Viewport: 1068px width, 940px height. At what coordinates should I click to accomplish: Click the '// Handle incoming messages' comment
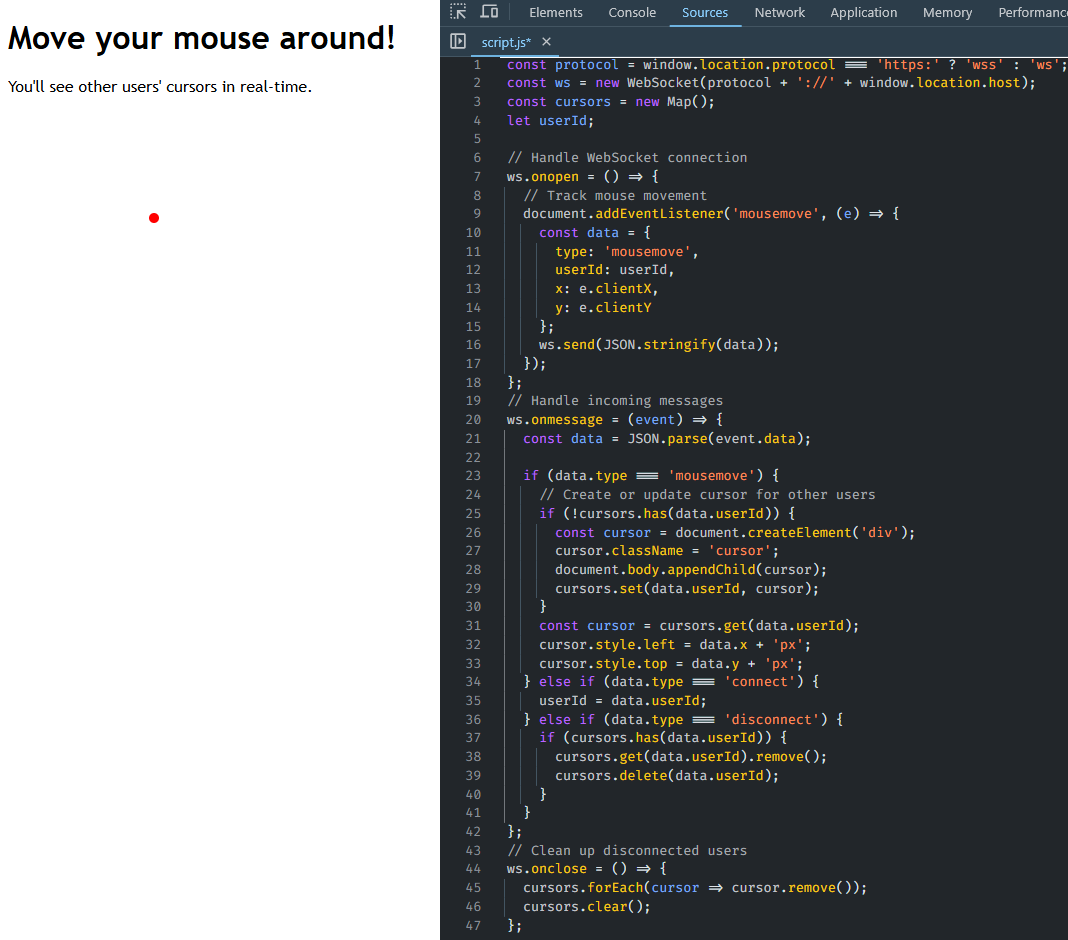pos(615,401)
